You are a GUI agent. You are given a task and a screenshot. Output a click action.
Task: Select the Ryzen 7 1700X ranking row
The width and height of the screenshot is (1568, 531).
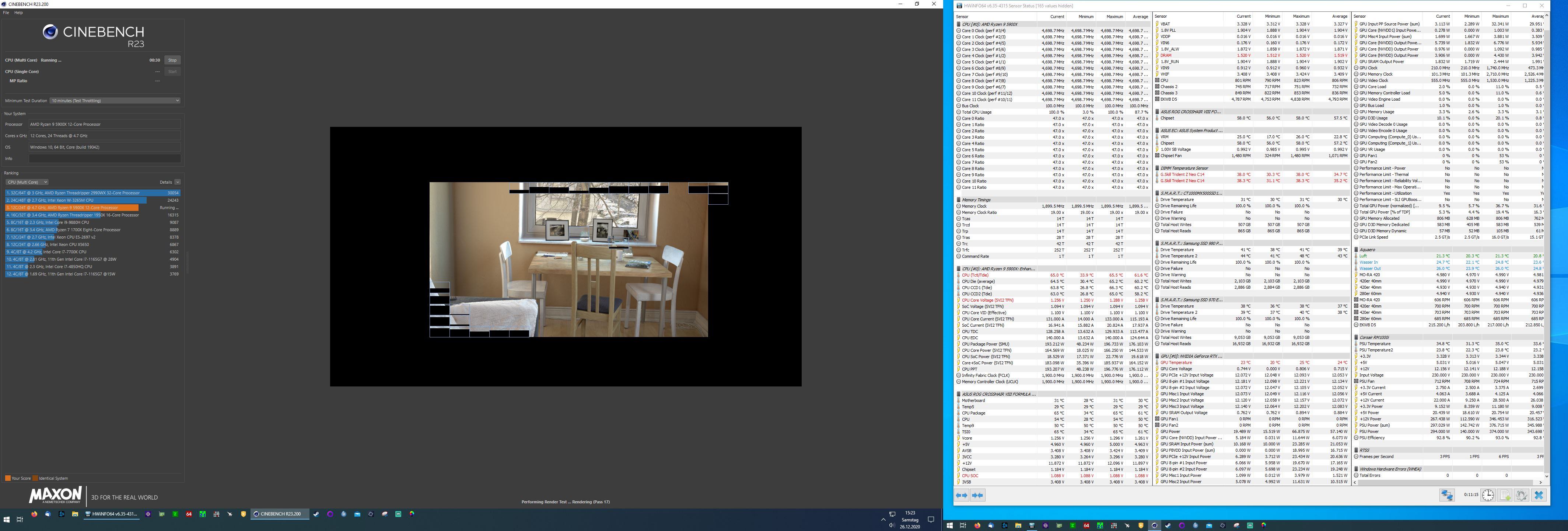(92, 230)
